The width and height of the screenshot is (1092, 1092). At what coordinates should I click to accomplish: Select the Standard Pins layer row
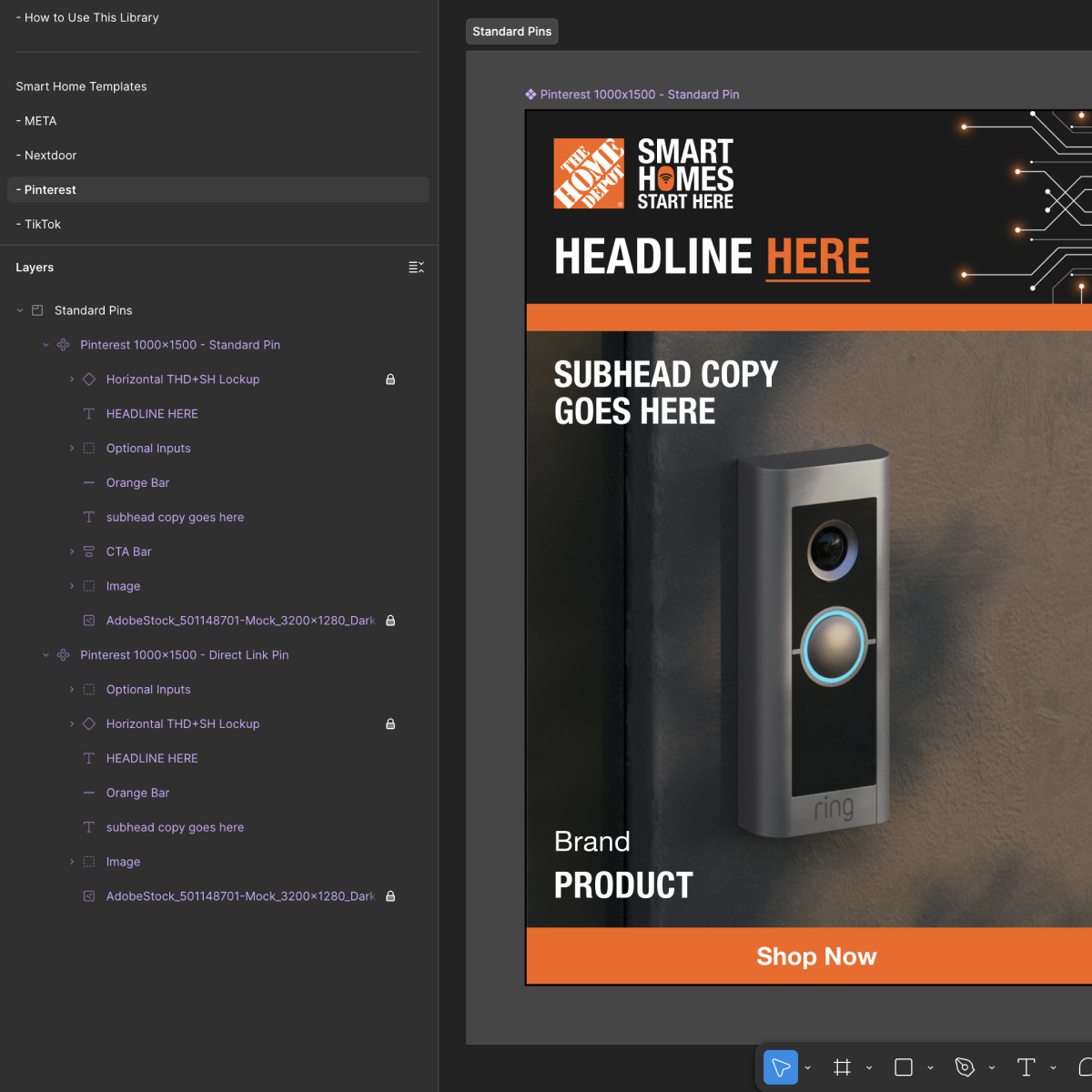pos(218,310)
